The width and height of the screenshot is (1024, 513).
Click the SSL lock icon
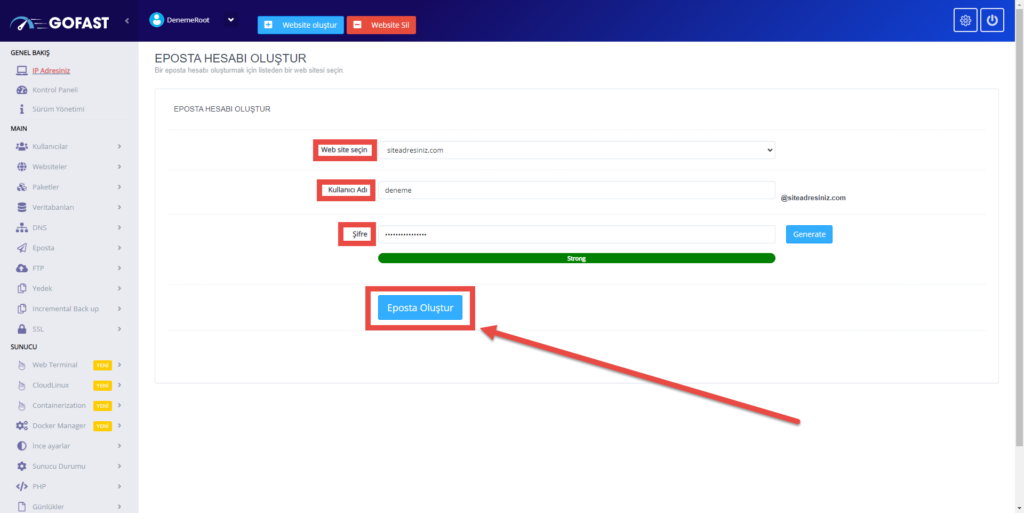(x=22, y=329)
